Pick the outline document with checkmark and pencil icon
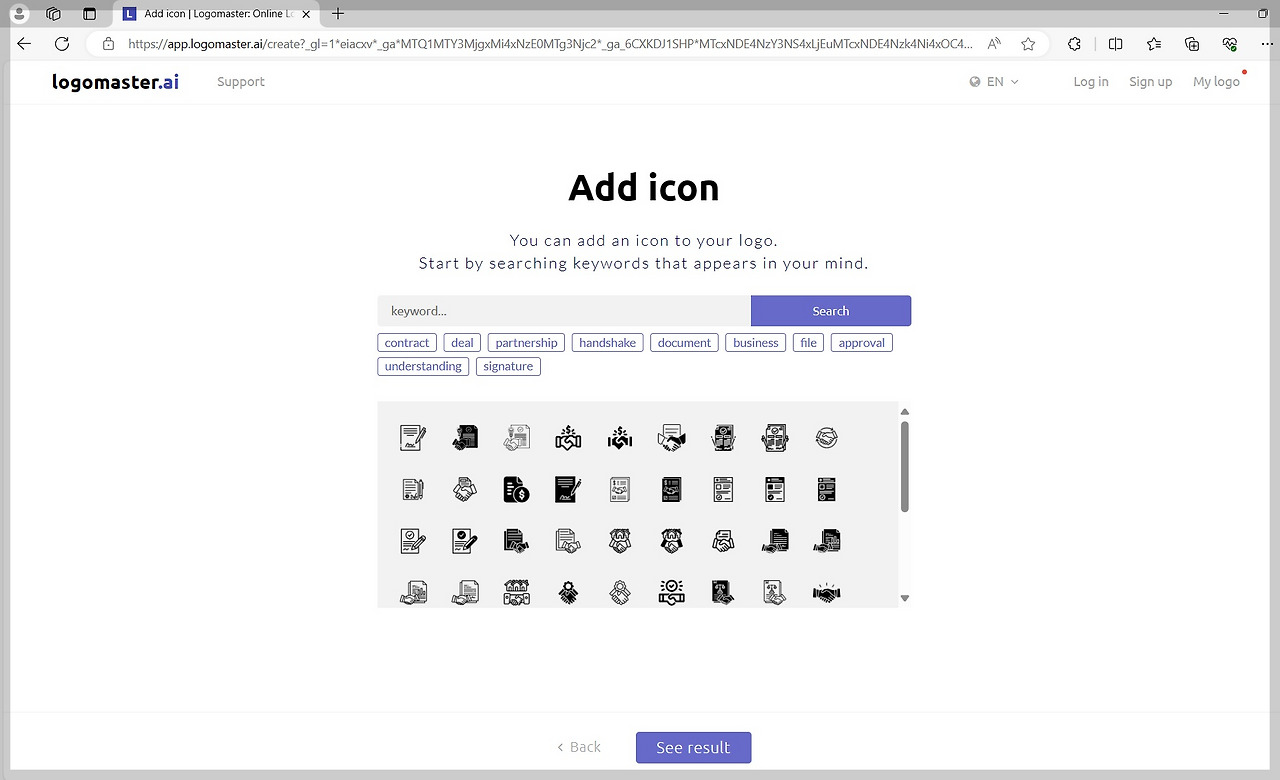The width and height of the screenshot is (1280, 780). [413, 541]
